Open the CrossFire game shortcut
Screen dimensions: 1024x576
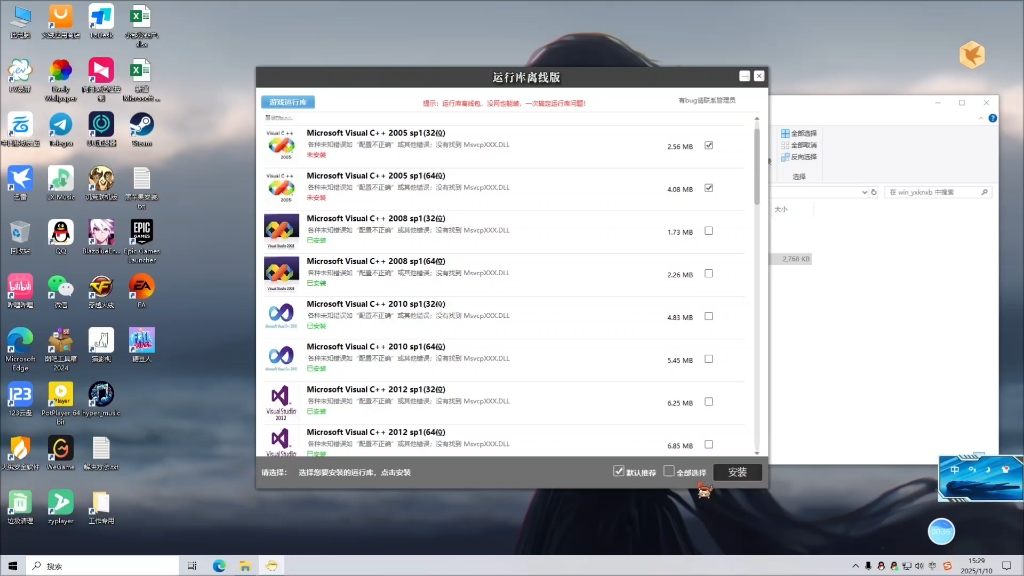click(101, 291)
